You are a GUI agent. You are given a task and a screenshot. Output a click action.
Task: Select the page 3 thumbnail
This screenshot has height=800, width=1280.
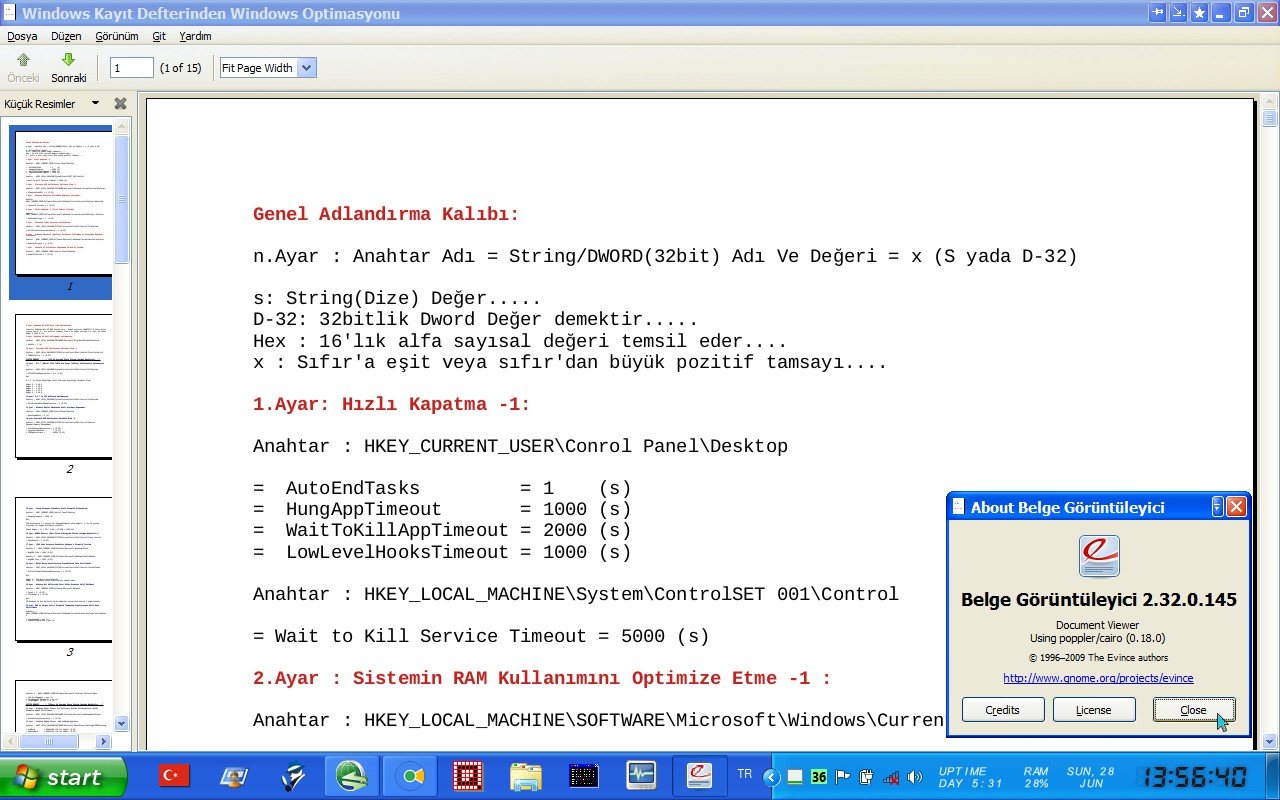click(x=63, y=570)
